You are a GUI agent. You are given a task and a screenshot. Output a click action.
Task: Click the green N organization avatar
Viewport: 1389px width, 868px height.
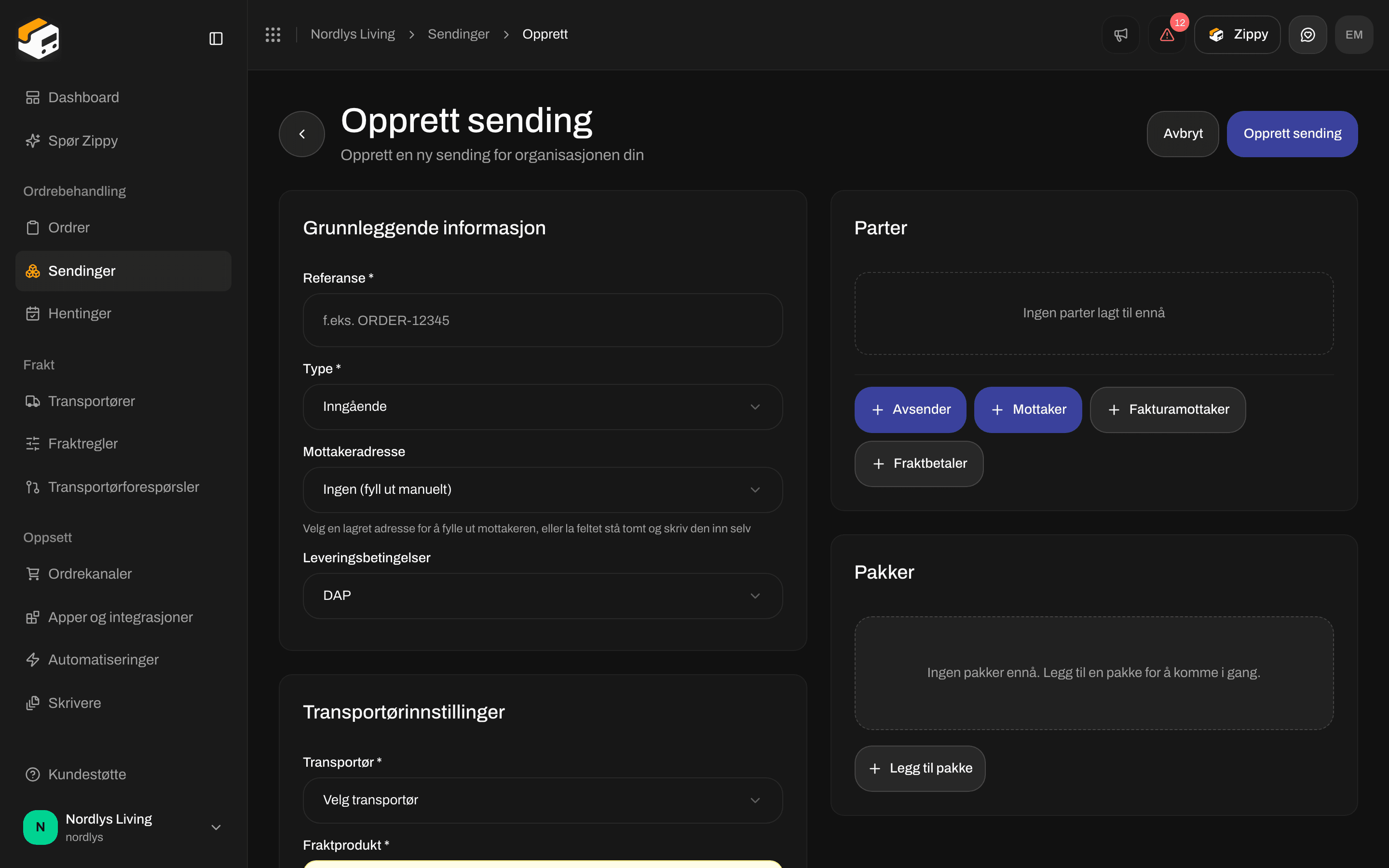[x=40, y=827]
